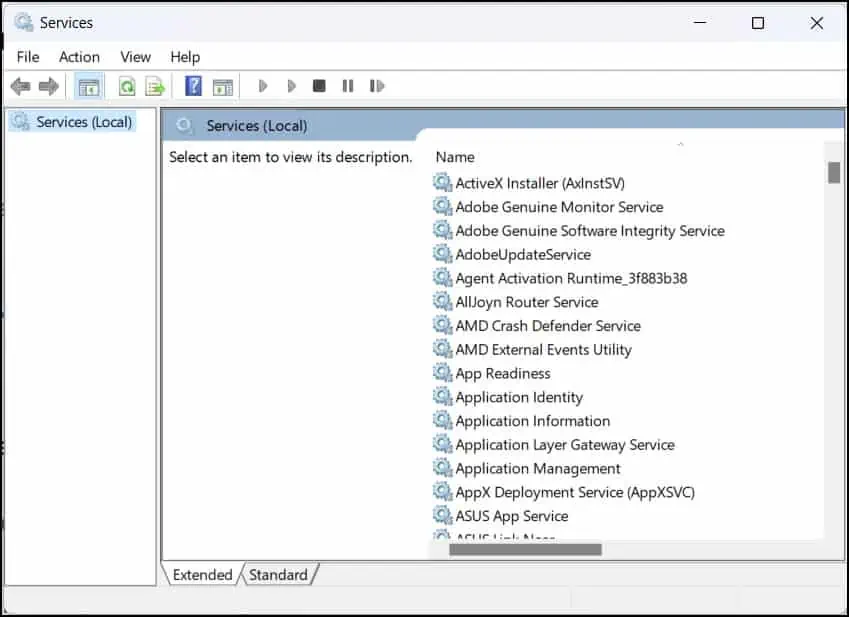Sort services by the Name column header
This screenshot has width=849, height=617.
[x=455, y=157]
